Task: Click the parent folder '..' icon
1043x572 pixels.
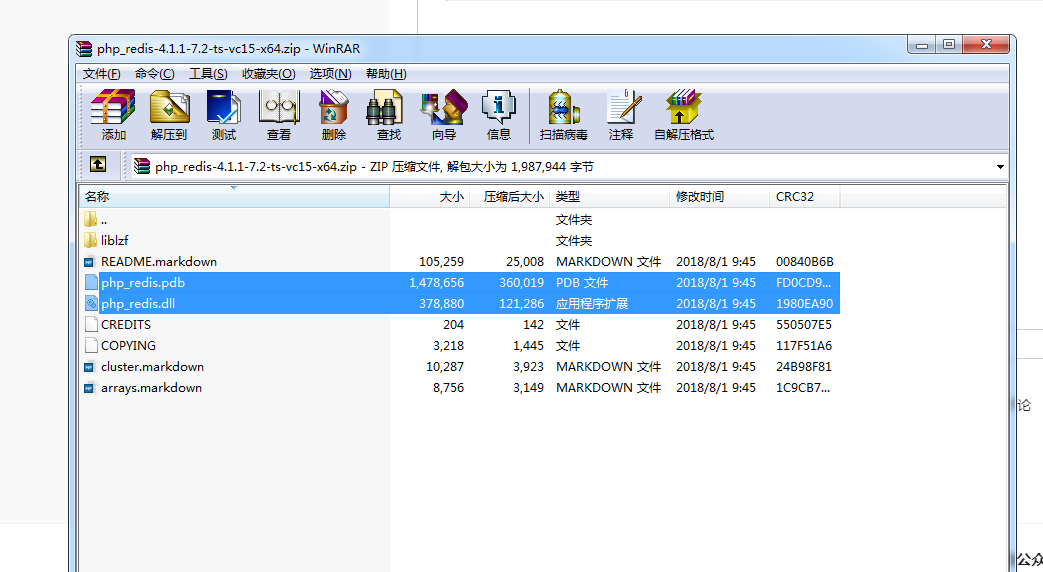Action: [x=90, y=219]
